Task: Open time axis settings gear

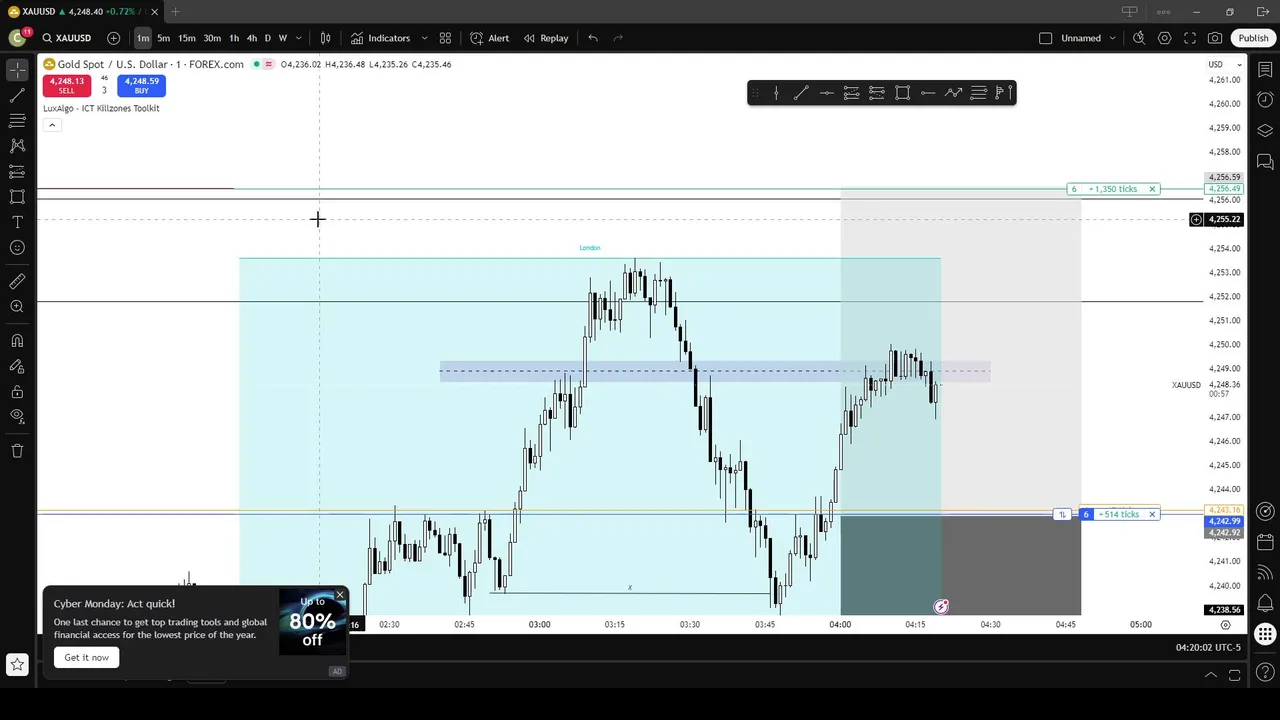Action: pyautogui.click(x=1225, y=624)
